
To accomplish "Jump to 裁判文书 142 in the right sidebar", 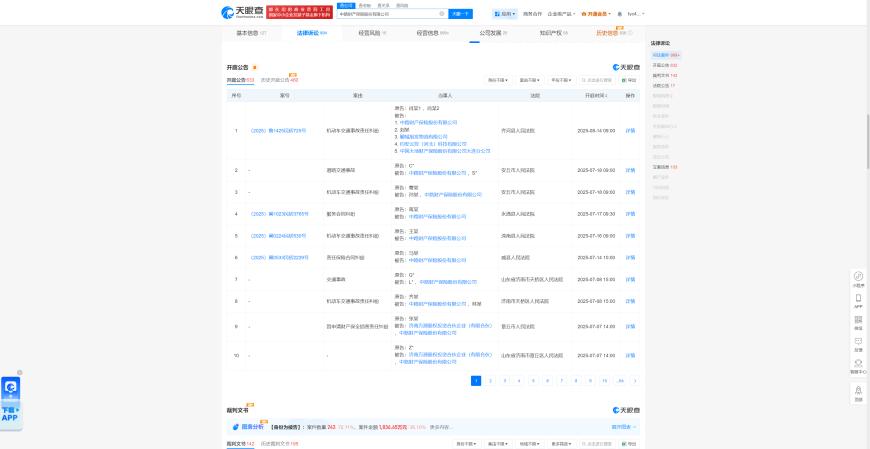I will (665, 75).
